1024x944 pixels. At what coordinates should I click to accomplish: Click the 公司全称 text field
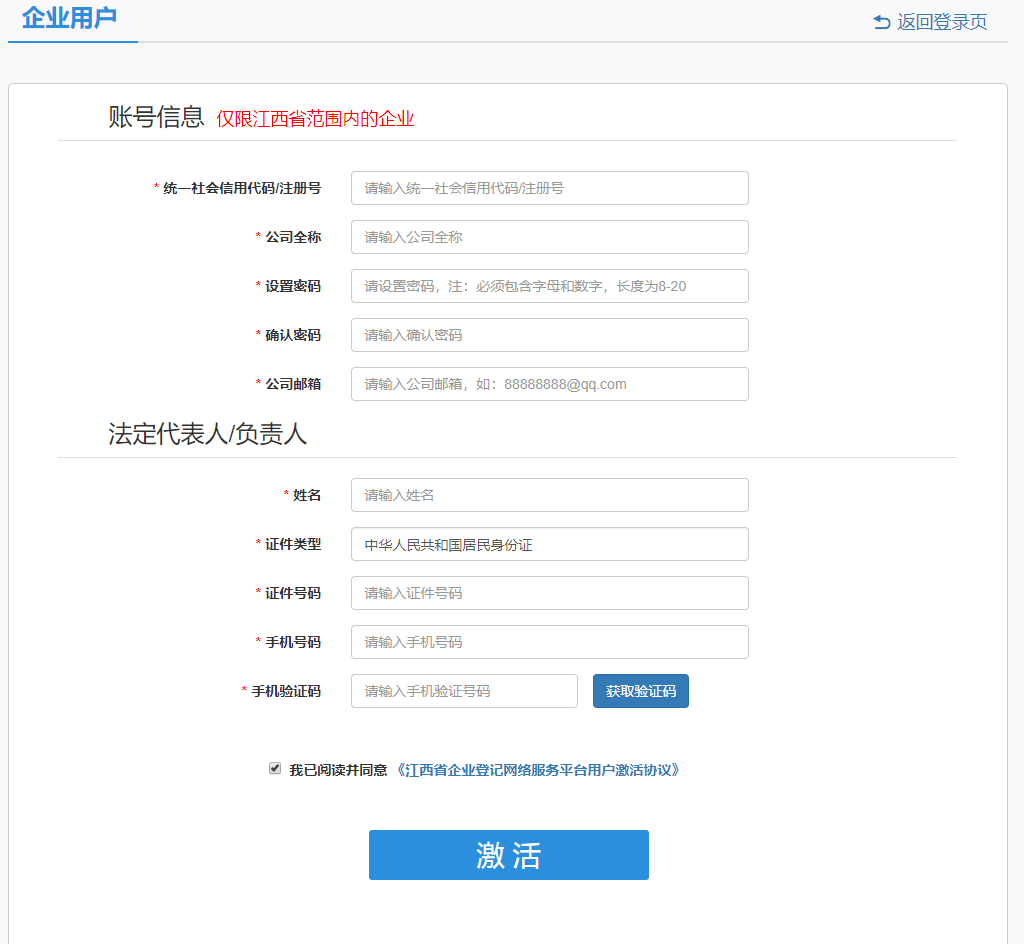click(549, 237)
